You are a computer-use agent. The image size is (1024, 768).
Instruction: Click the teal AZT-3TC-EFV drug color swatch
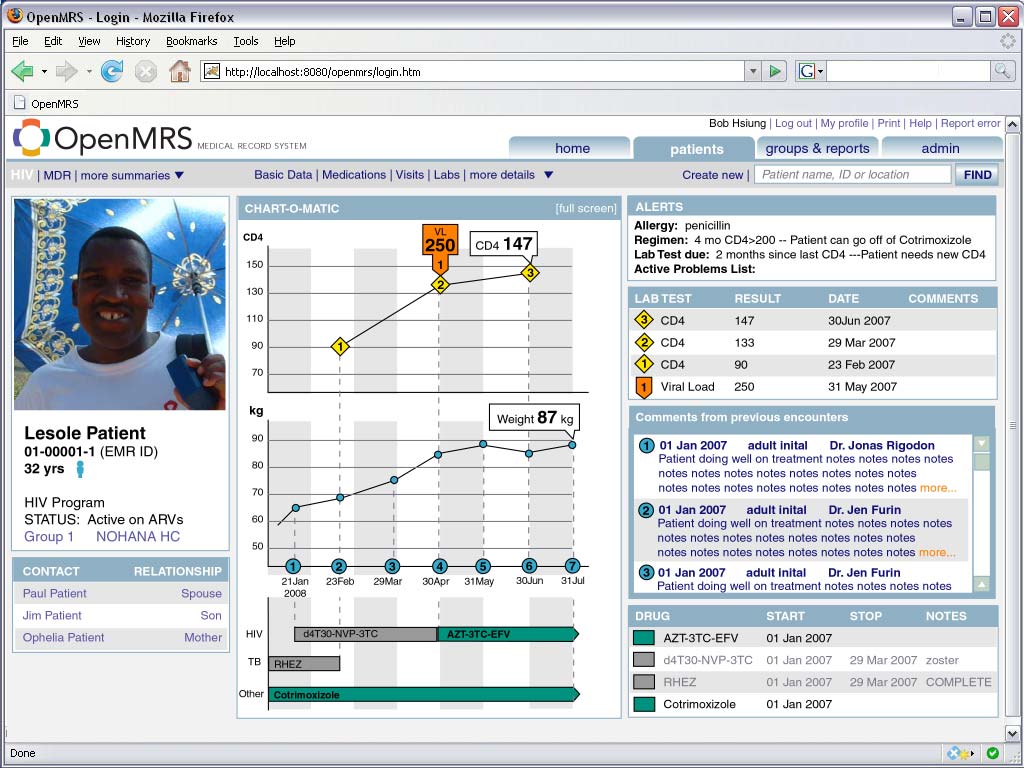[644, 638]
